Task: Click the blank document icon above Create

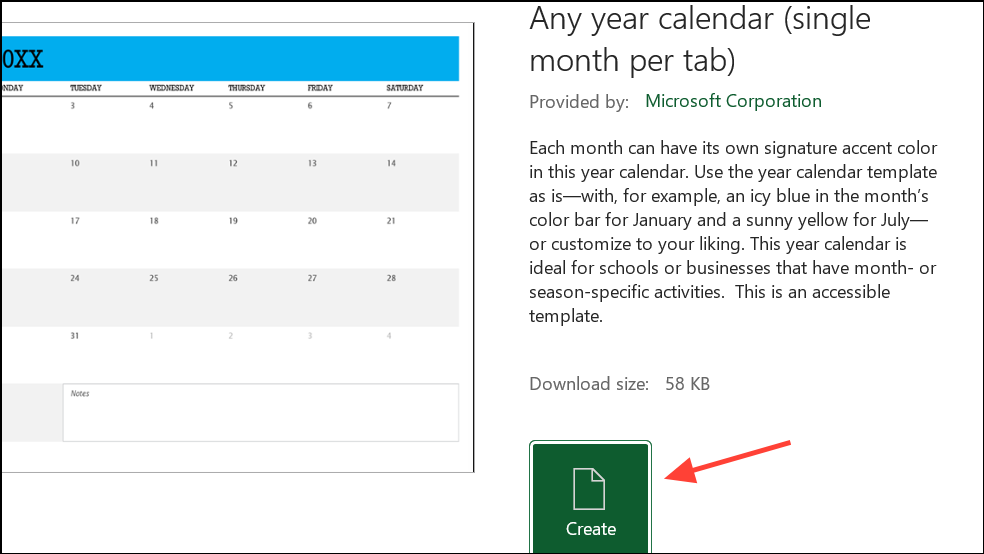Action: pos(590,488)
